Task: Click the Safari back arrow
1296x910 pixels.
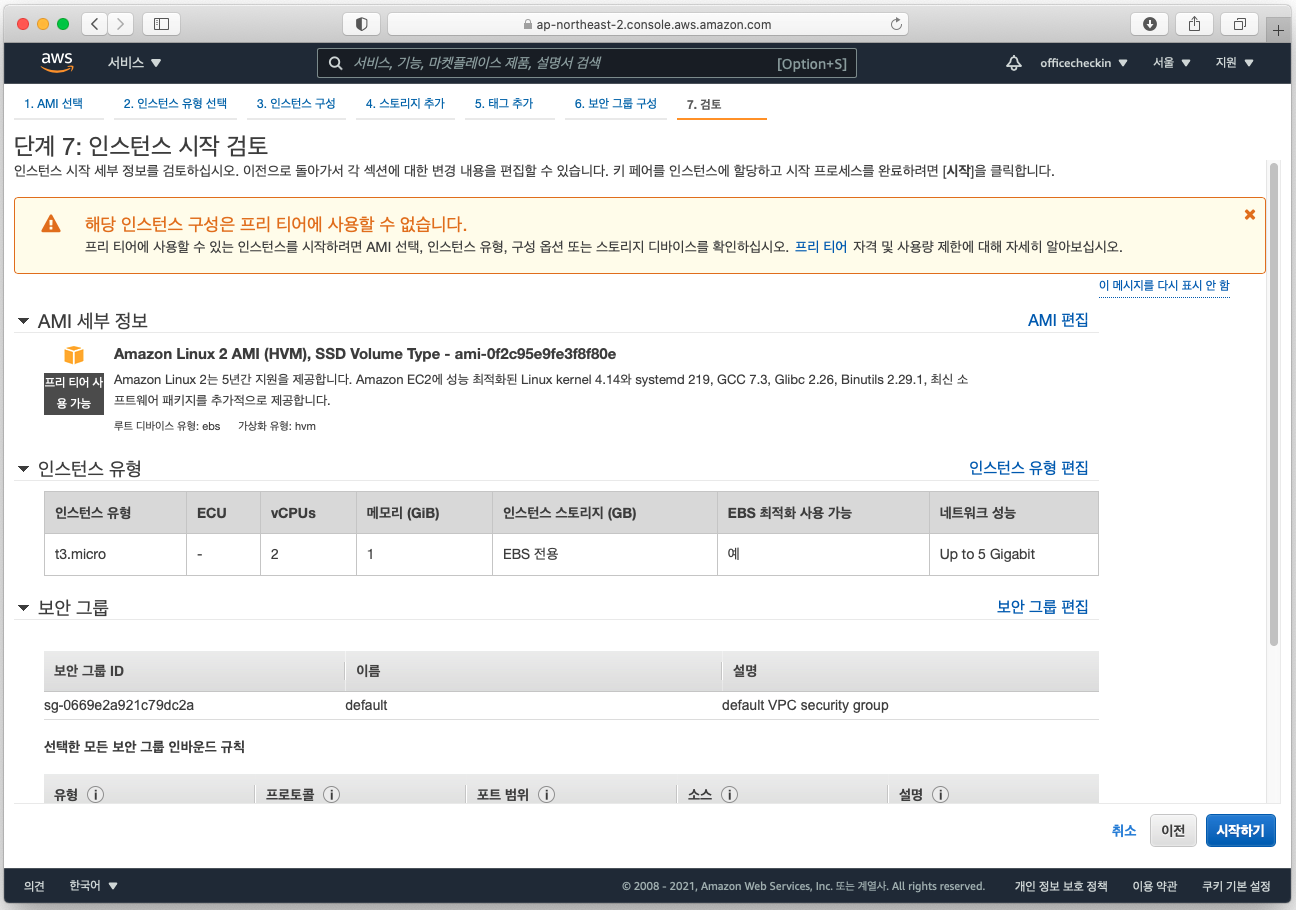Action: pos(94,24)
